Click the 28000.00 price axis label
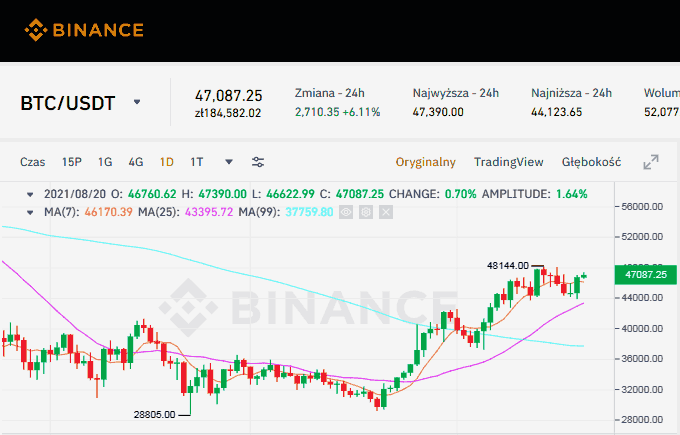This screenshot has height=435, width=680. (642, 420)
